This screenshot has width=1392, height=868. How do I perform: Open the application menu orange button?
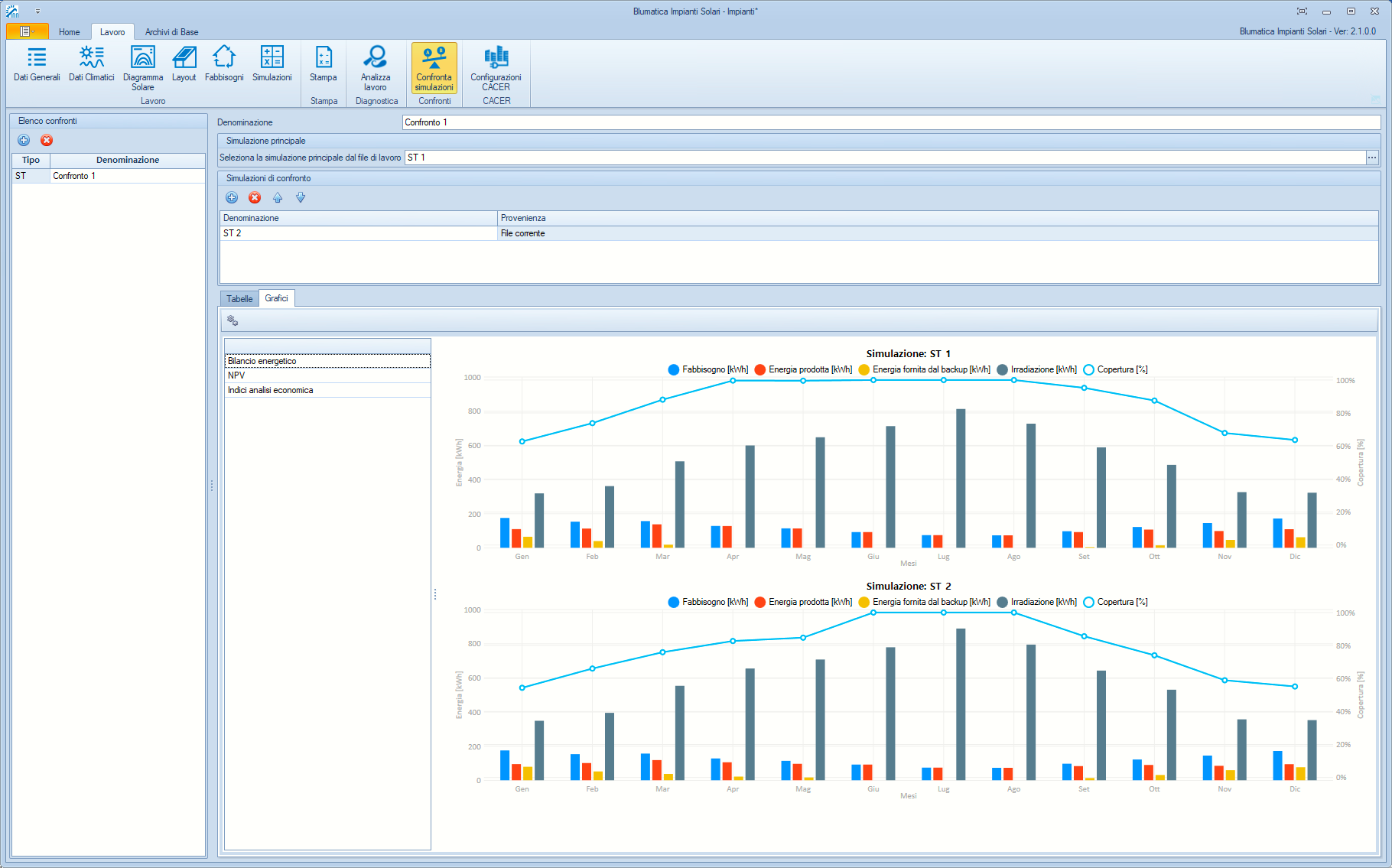[x=27, y=31]
